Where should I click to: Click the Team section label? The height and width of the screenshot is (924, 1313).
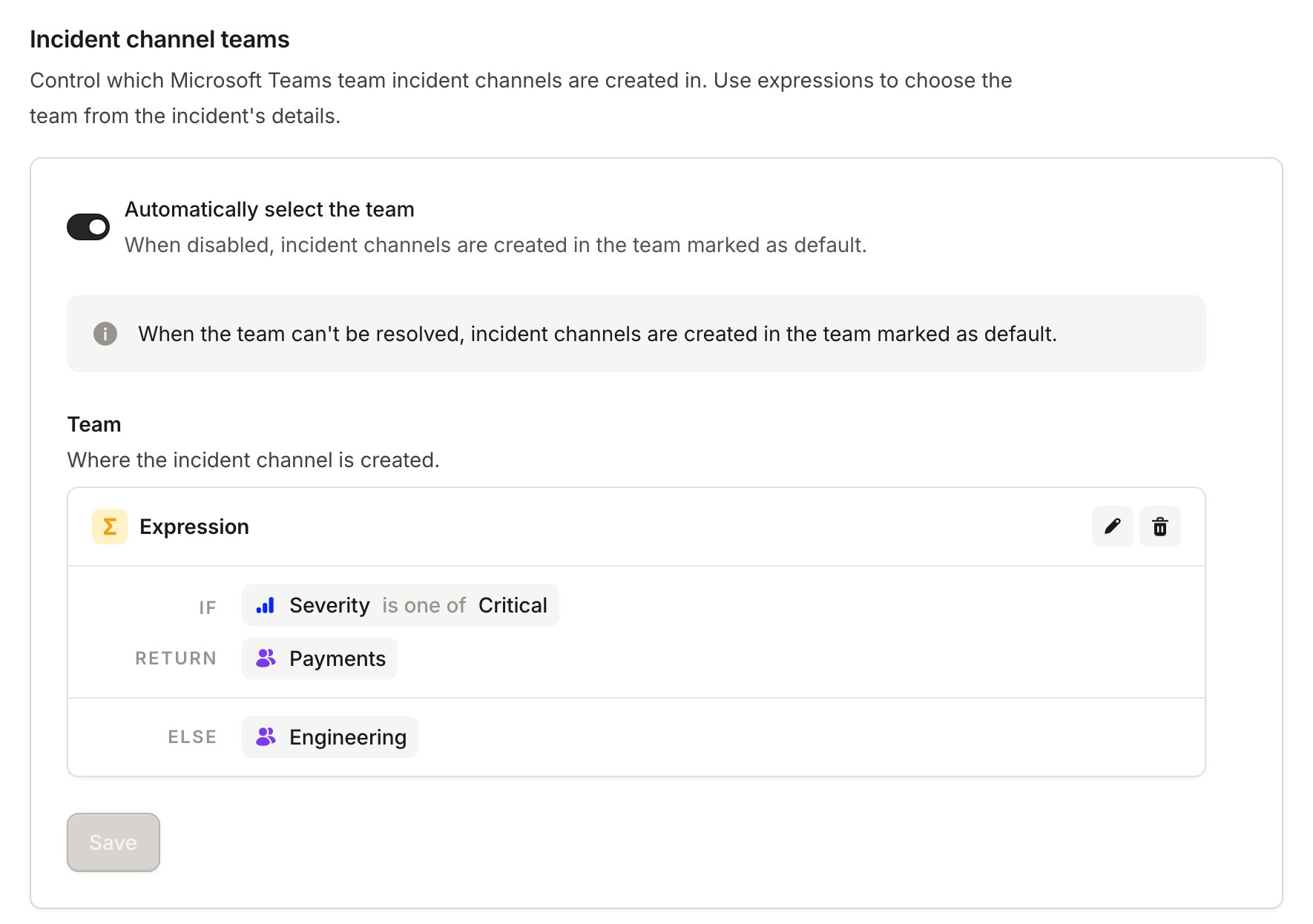(94, 424)
